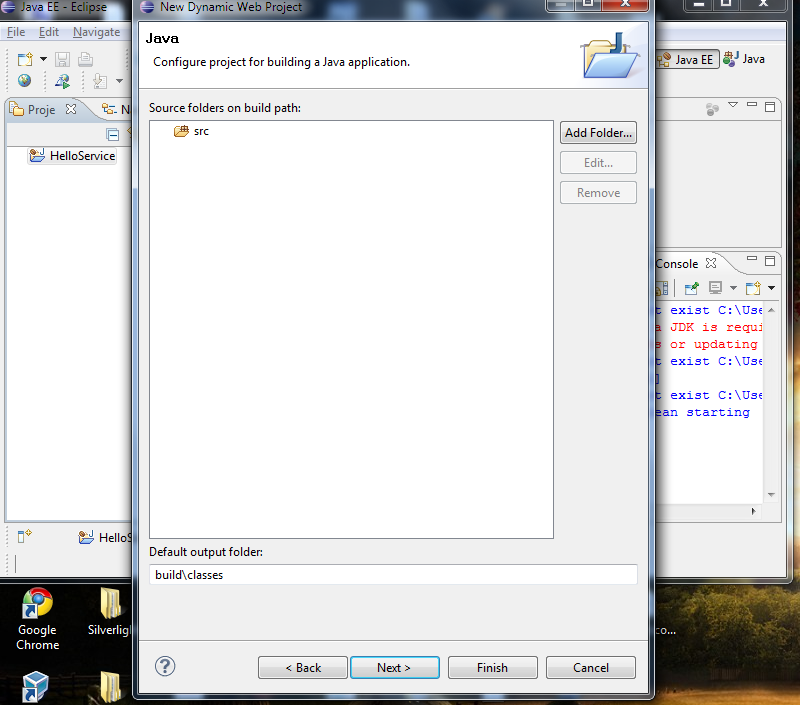Click the Display Selected Console icon

click(715, 288)
